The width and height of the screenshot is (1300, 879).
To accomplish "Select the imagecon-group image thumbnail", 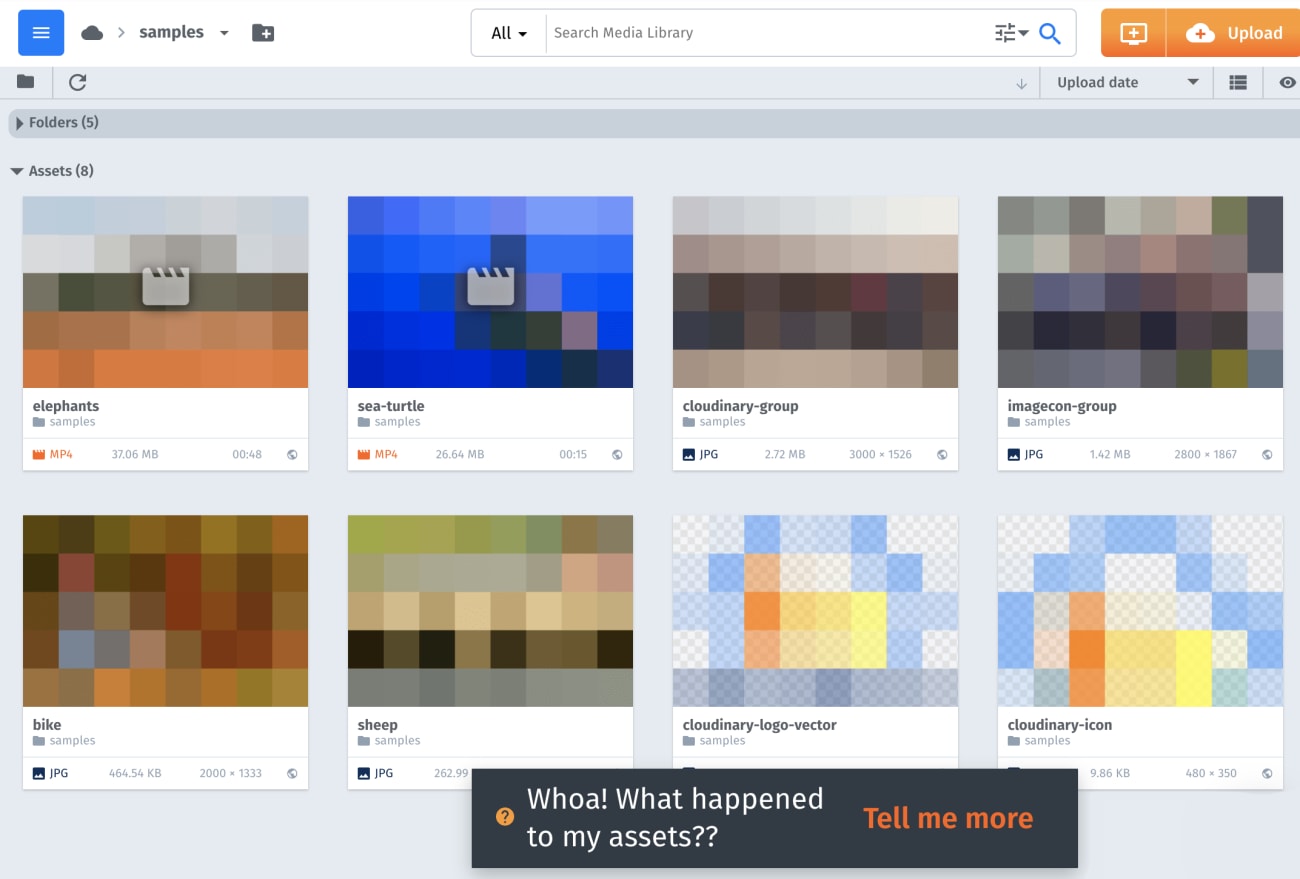I will pos(1140,292).
